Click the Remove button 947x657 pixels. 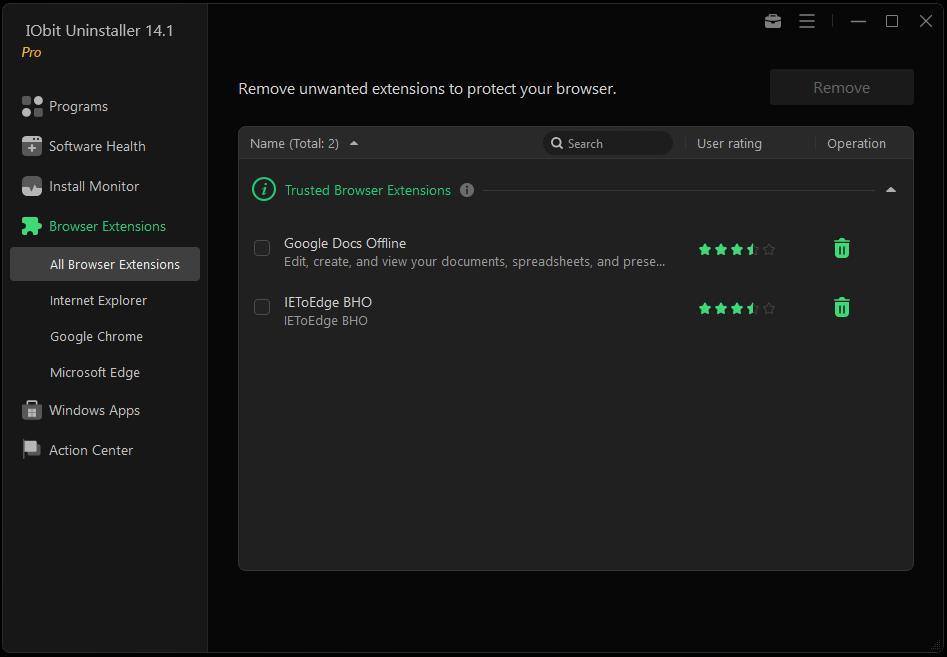click(841, 87)
